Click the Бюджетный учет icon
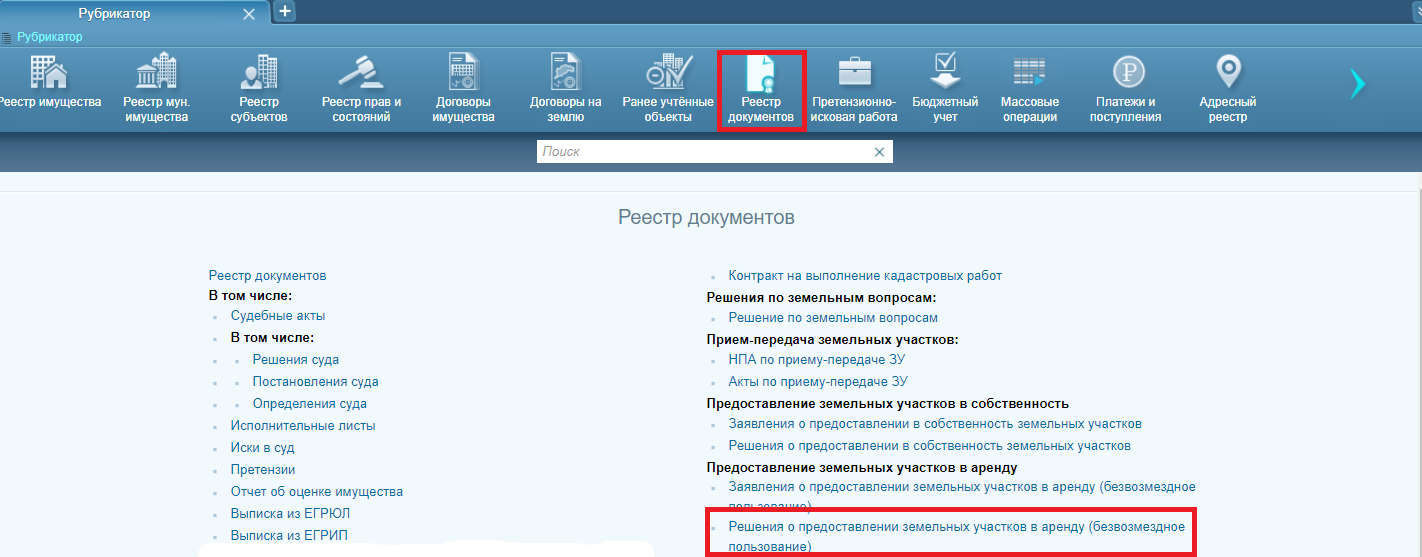Viewport: 1422px width, 557px height. 945,73
